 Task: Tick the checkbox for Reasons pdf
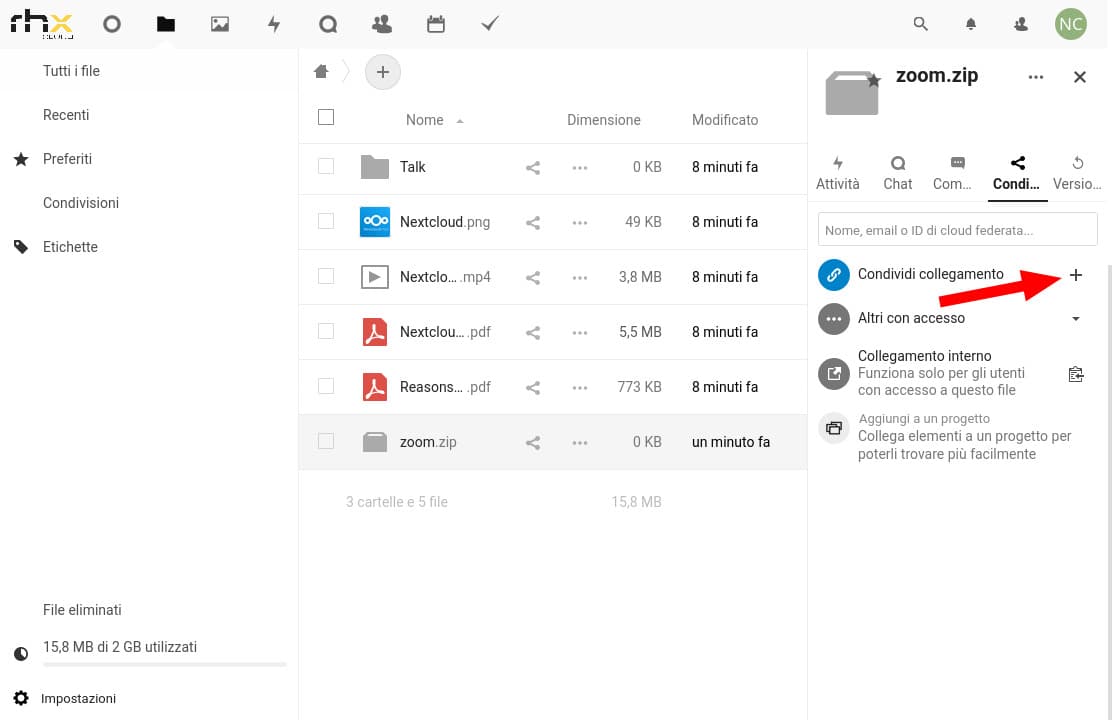coord(326,386)
